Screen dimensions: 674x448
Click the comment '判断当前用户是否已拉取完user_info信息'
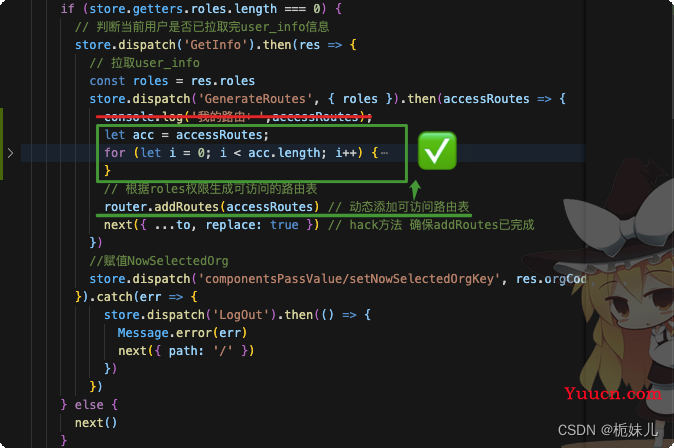pyautogui.click(x=213, y=27)
